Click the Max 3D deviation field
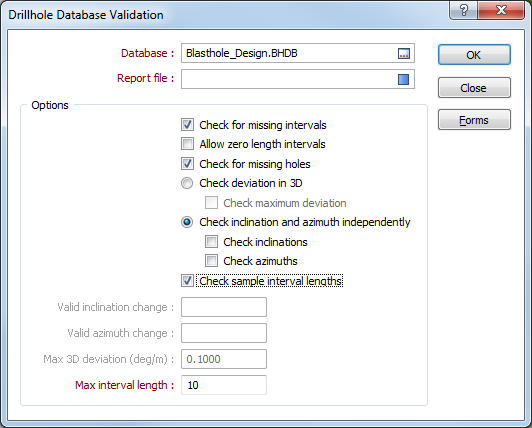This screenshot has height=428, width=532. (x=224, y=359)
